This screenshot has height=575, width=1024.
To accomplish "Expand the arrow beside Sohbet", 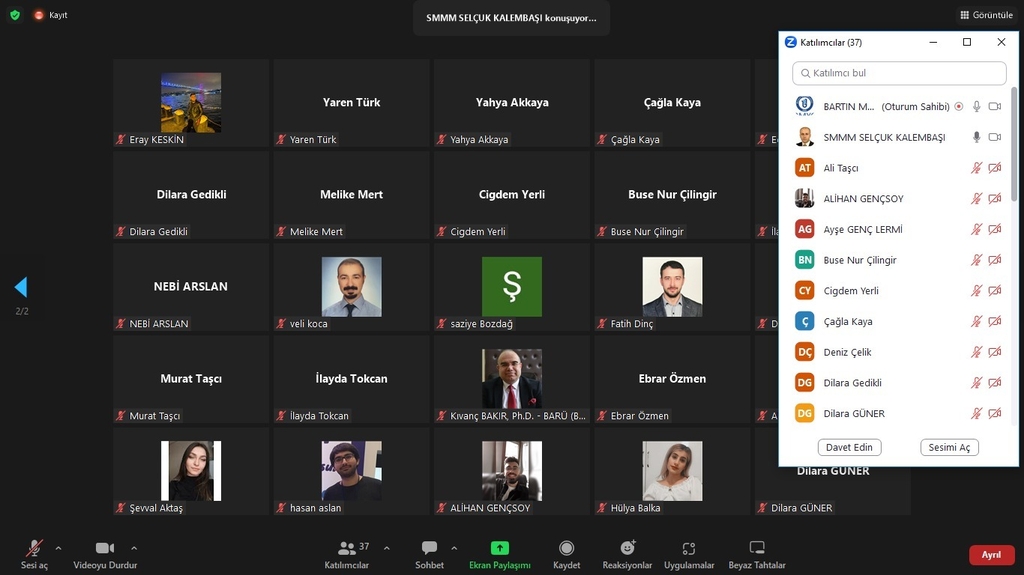I will tap(454, 548).
